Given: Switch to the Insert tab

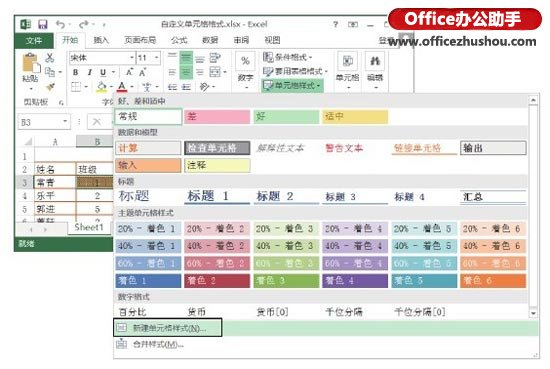Looking at the screenshot, I should tap(101, 40).
